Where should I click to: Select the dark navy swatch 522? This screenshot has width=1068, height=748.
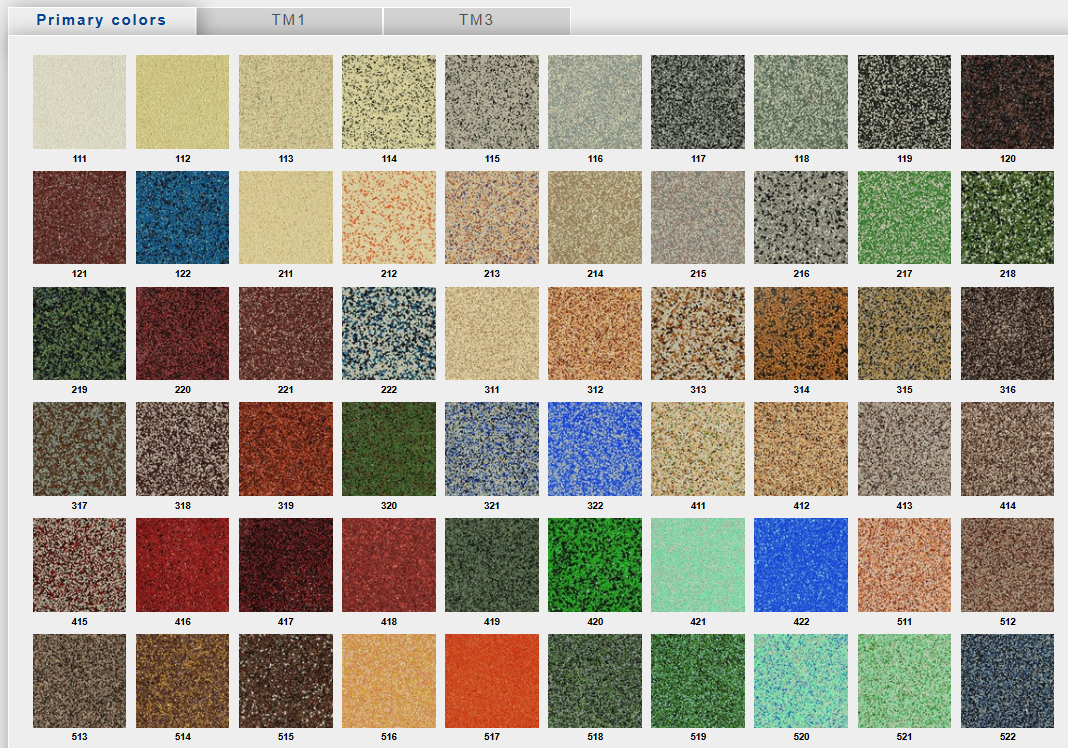1007,680
